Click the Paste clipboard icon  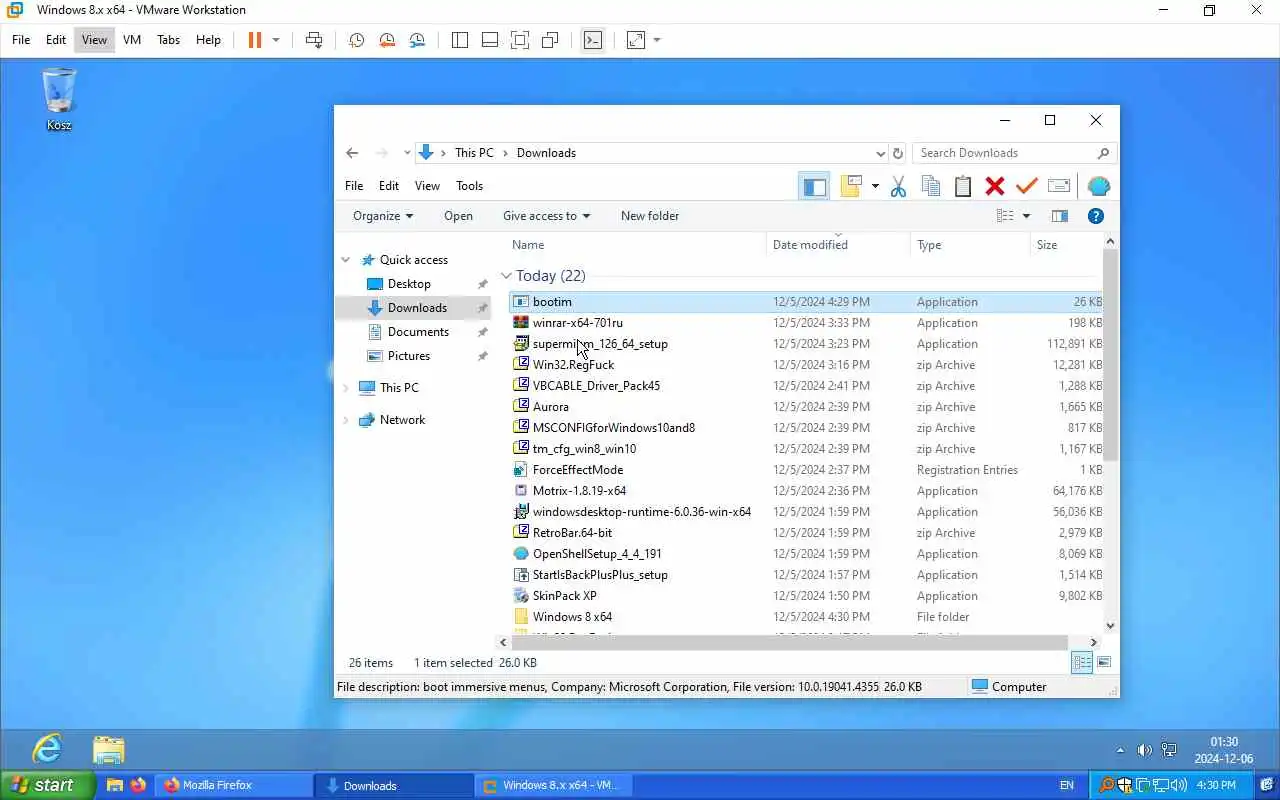click(962, 186)
